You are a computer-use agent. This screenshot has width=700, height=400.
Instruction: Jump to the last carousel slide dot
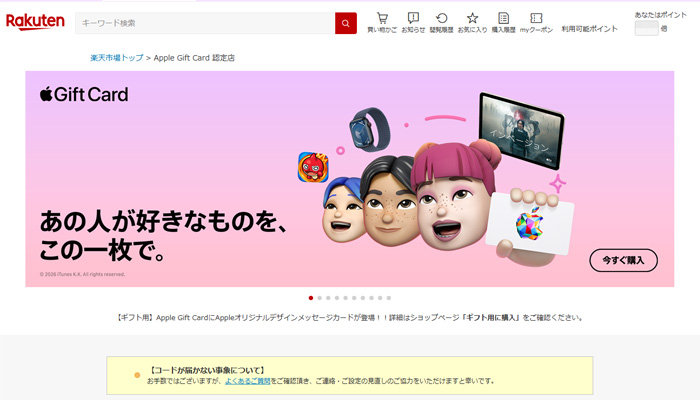point(389,298)
